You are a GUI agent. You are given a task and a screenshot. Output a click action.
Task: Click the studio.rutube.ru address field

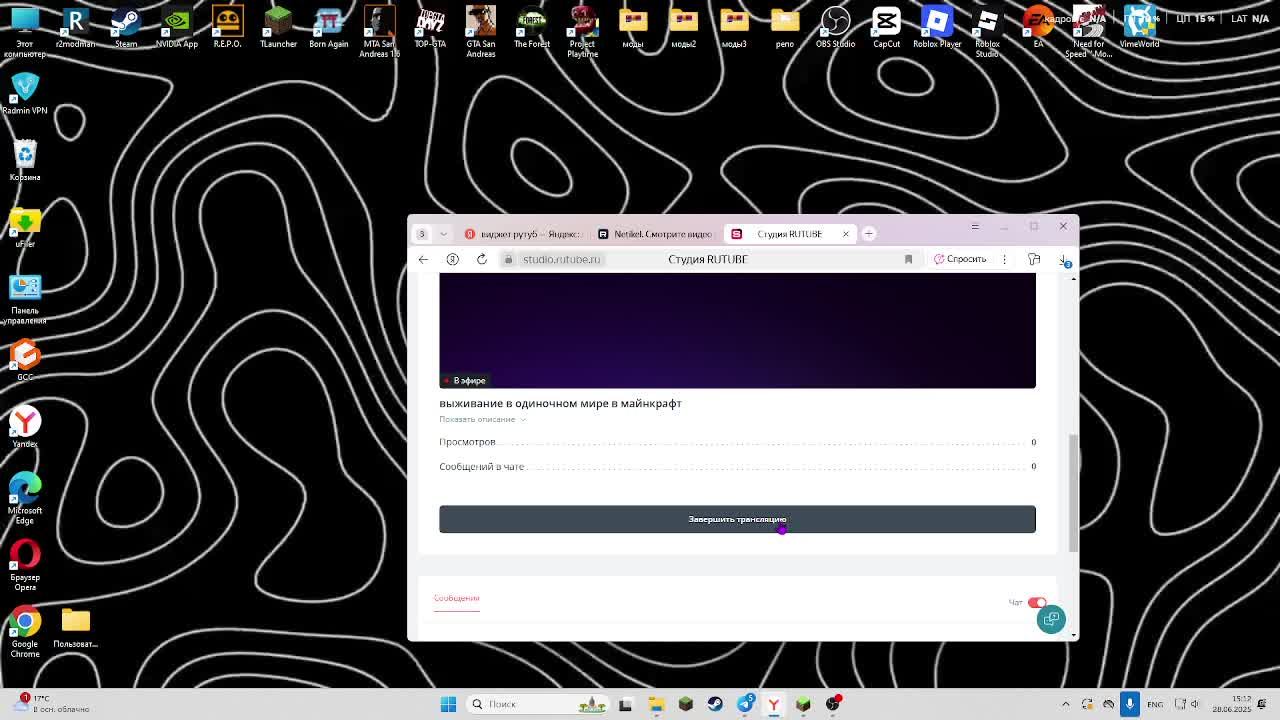[561, 259]
